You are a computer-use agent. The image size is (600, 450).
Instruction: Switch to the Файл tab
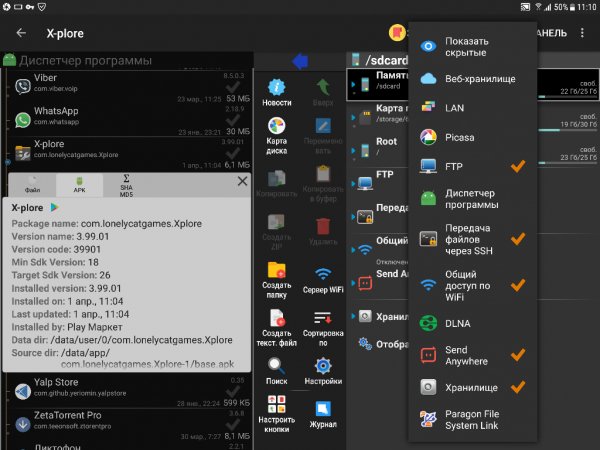33,185
